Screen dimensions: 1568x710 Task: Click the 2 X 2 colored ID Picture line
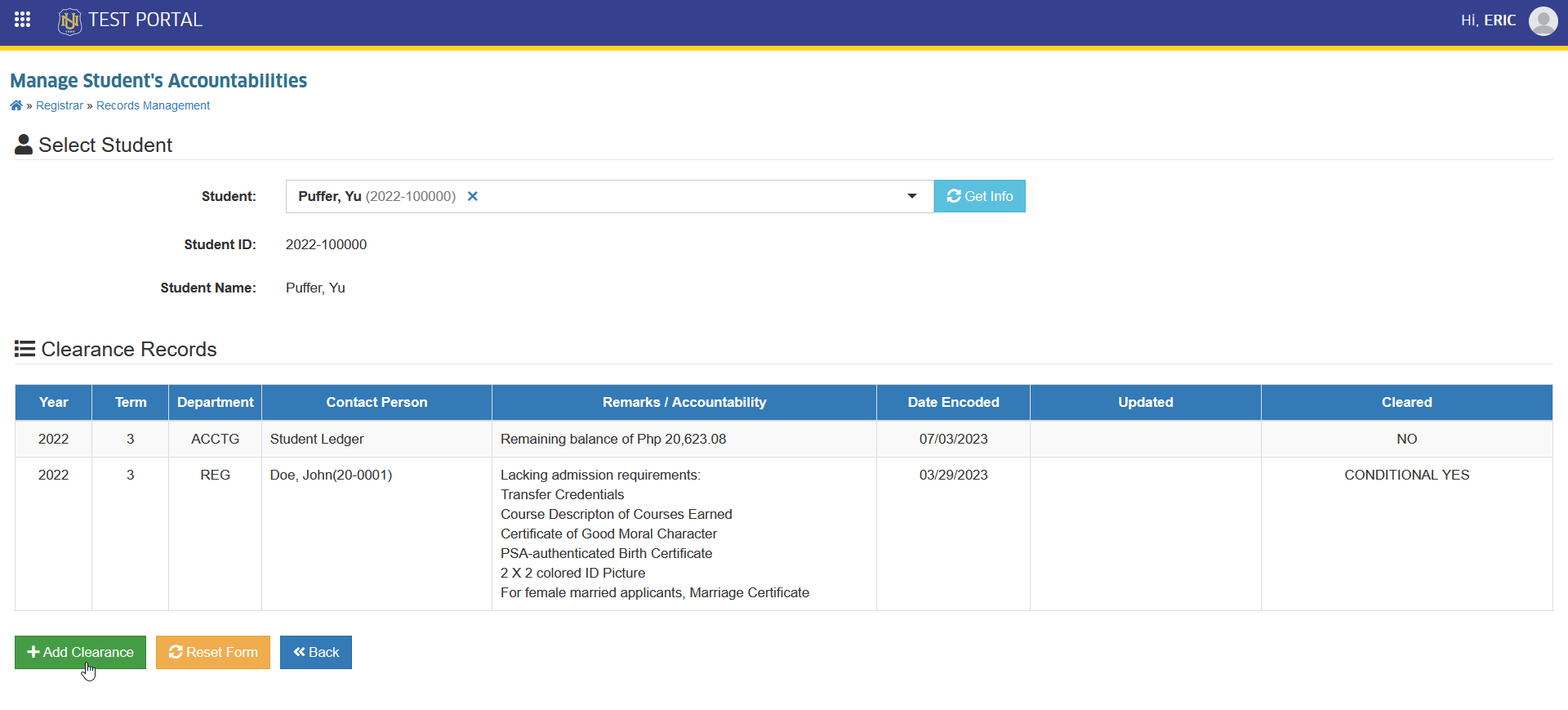coord(572,573)
